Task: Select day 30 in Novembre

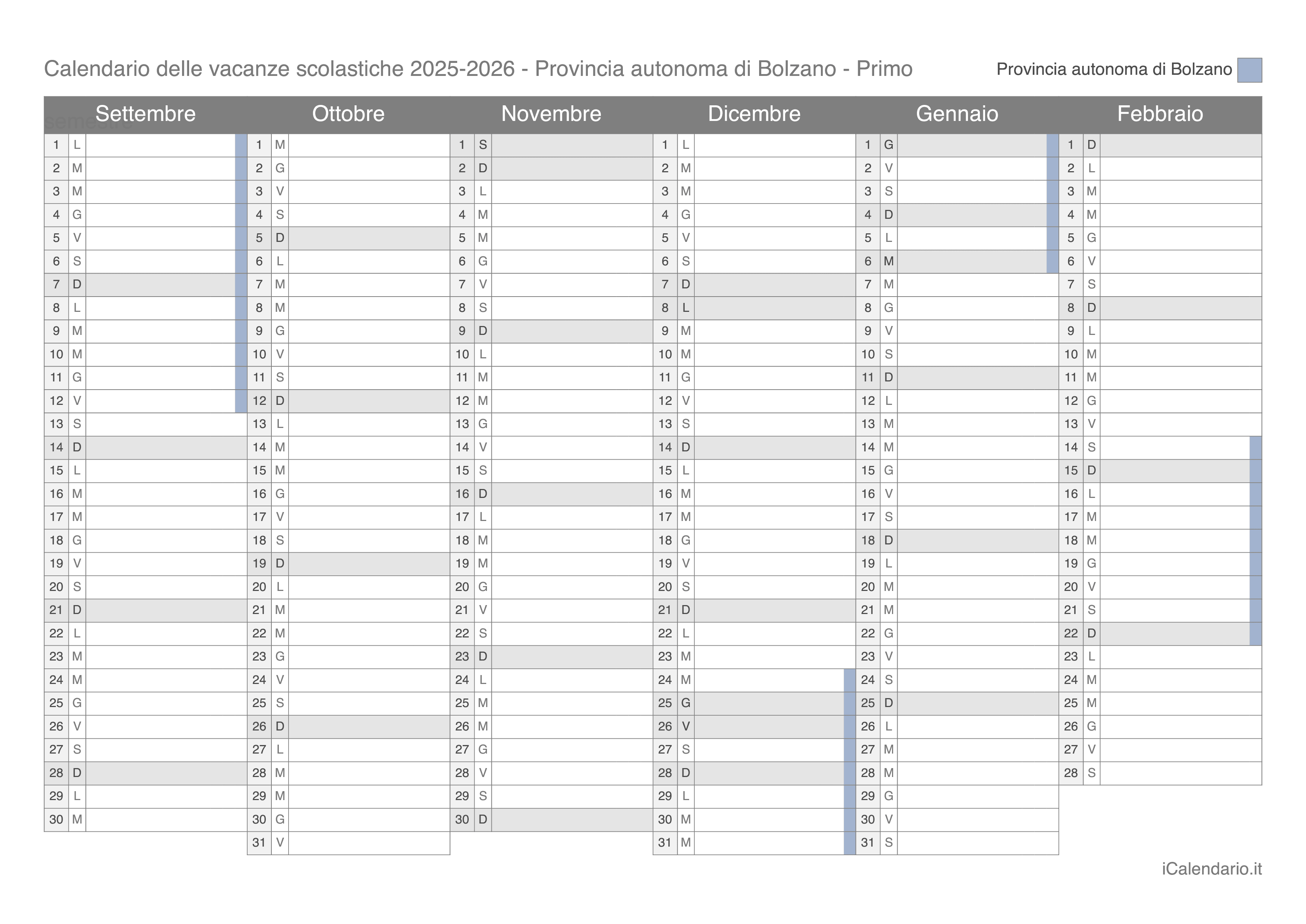Action: click(463, 820)
